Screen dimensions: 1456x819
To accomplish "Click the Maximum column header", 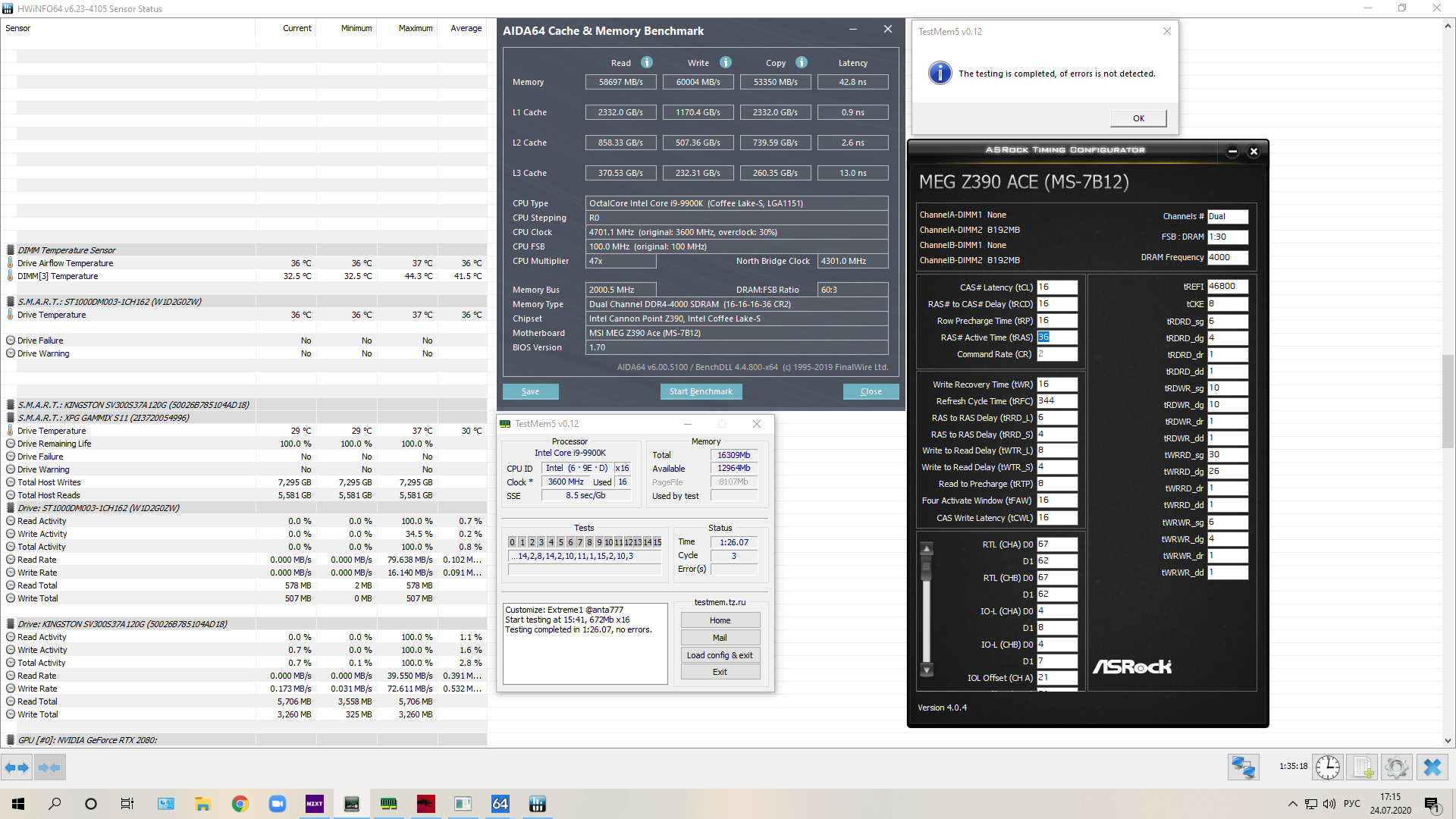I will point(416,28).
